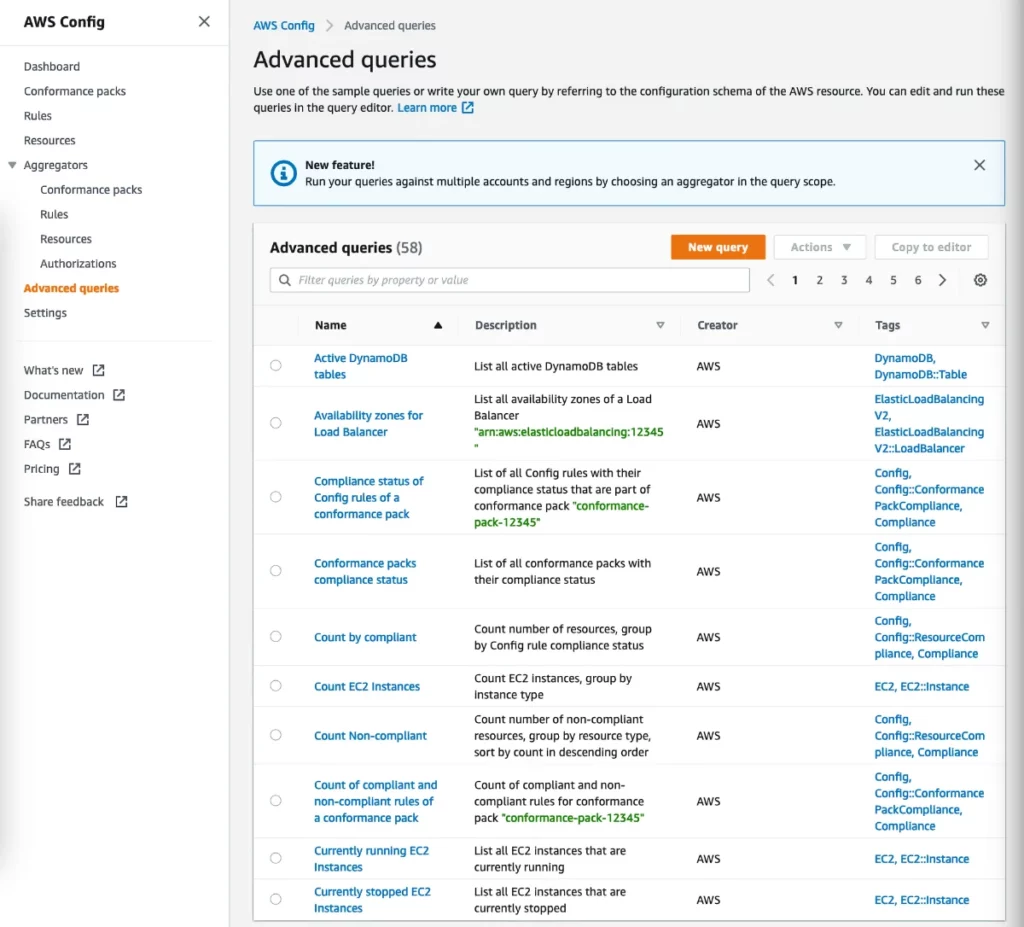This screenshot has height=927, width=1024.
Task: Open Description column filter arrow
Action: tap(660, 325)
